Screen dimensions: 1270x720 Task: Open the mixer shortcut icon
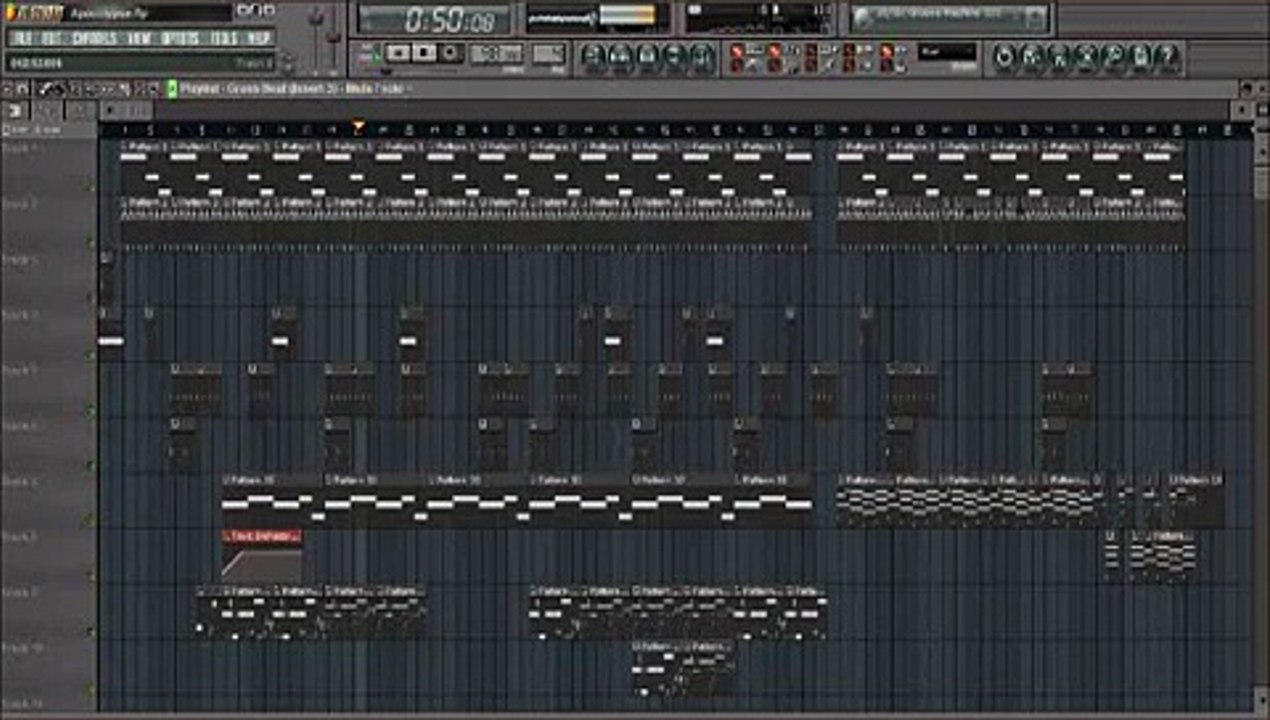tap(702, 58)
